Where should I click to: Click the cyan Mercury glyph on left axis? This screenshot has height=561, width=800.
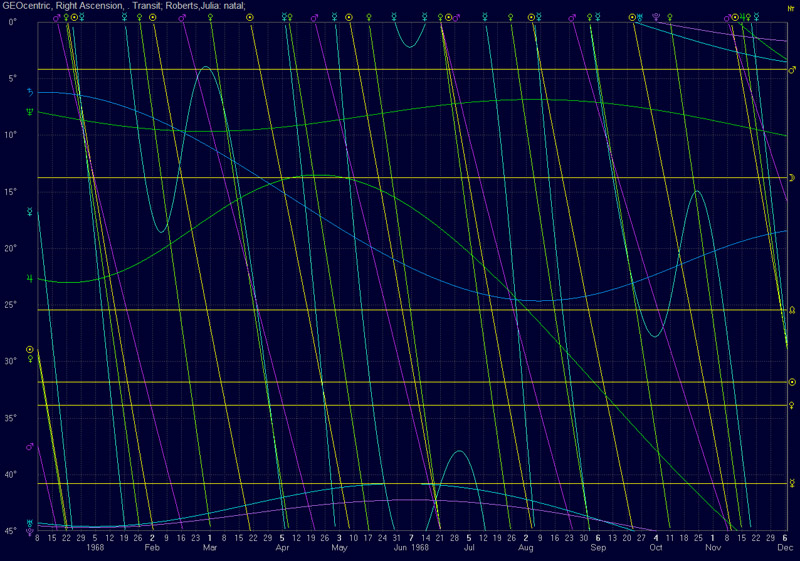(x=30, y=211)
